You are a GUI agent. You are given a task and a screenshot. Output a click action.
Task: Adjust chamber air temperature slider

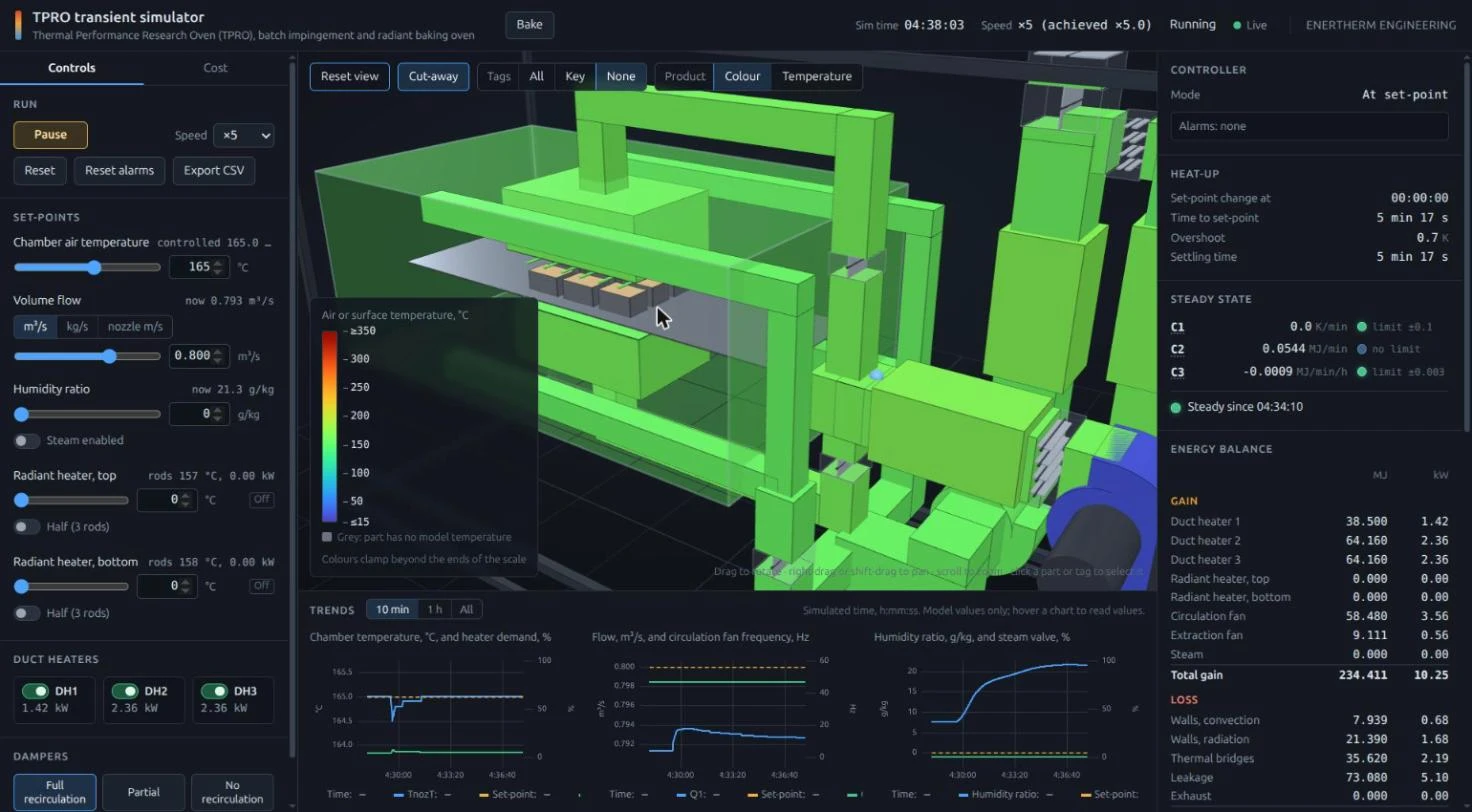click(87, 267)
